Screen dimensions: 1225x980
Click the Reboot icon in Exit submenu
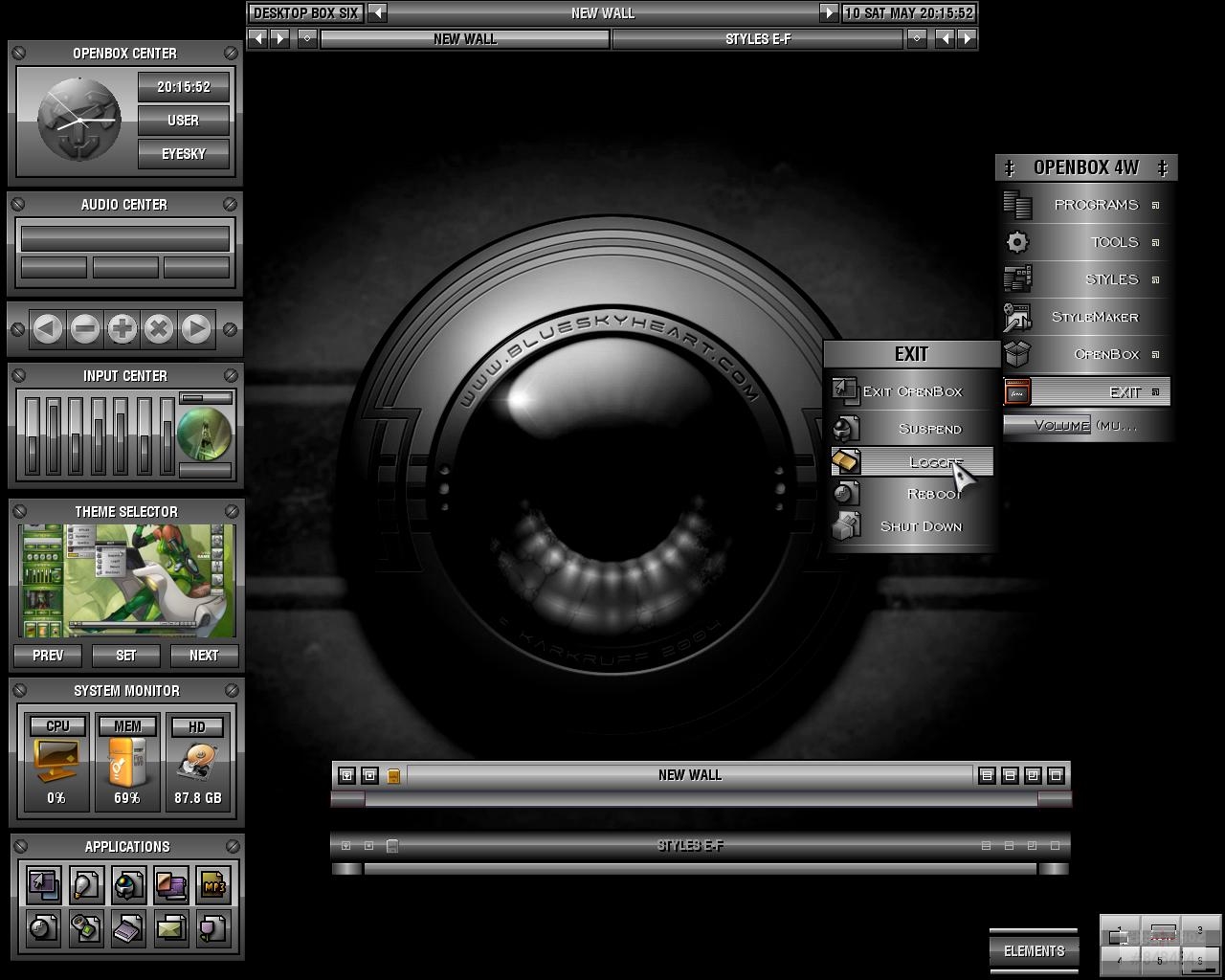(x=845, y=493)
